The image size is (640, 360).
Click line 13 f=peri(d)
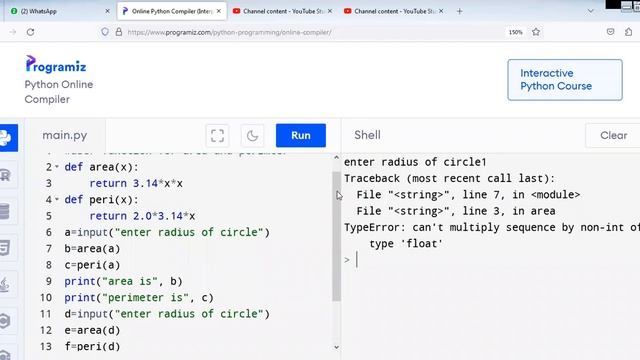[92, 347]
